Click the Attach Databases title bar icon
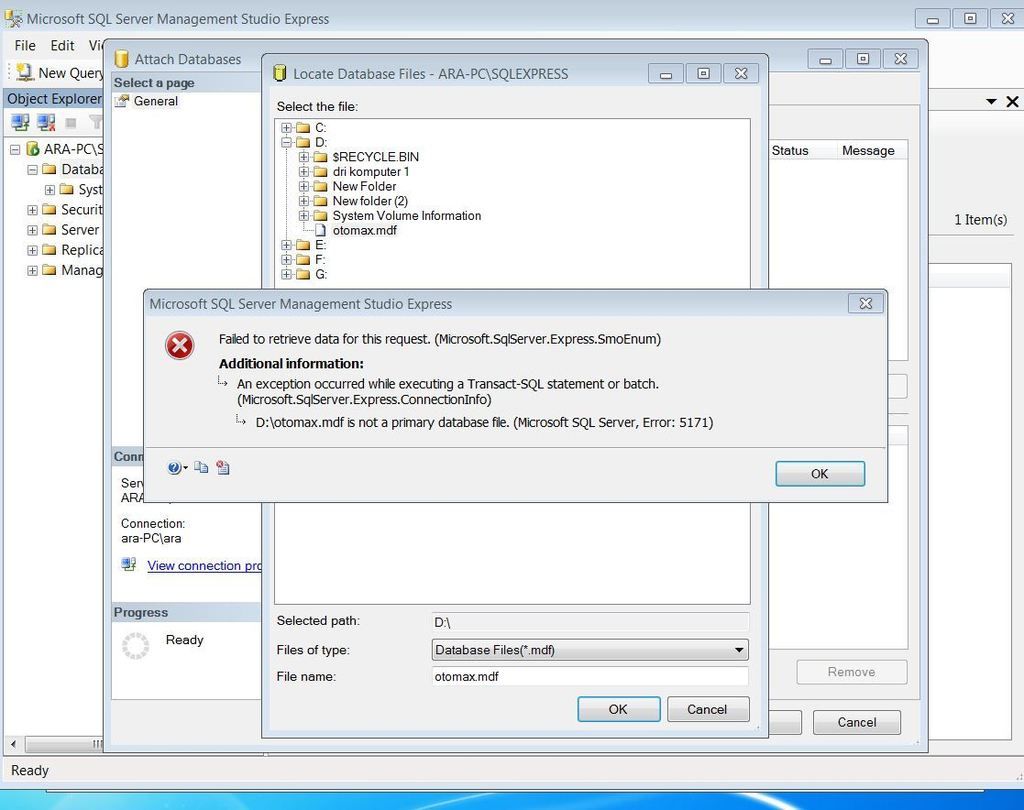 coord(121,59)
